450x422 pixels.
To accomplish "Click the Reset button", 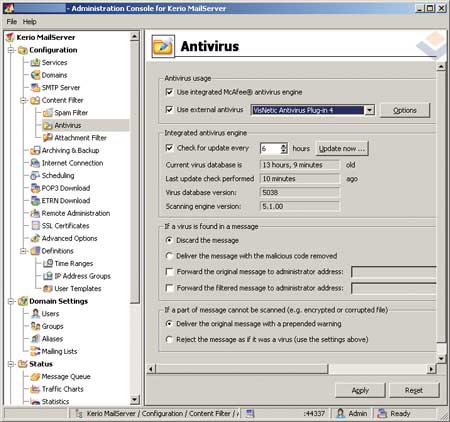I will pos(414,390).
